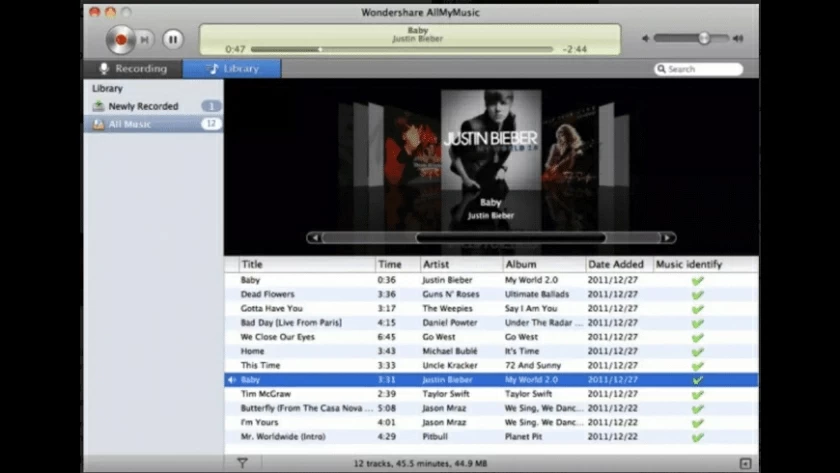The width and height of the screenshot is (840, 473).
Task: Pause the playing song
Action: [x=172, y=39]
